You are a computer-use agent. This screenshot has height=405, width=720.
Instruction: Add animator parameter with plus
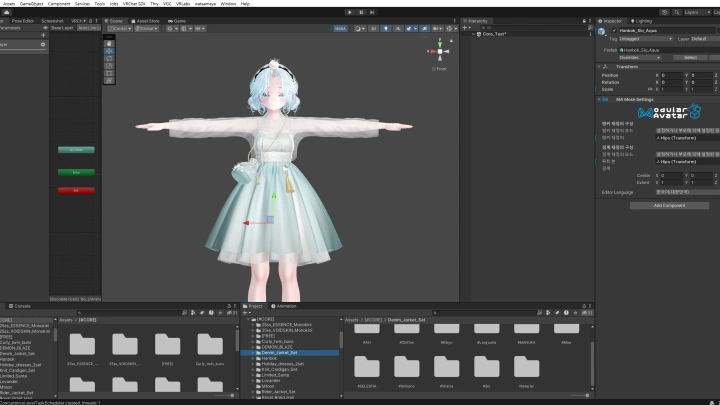43,35
